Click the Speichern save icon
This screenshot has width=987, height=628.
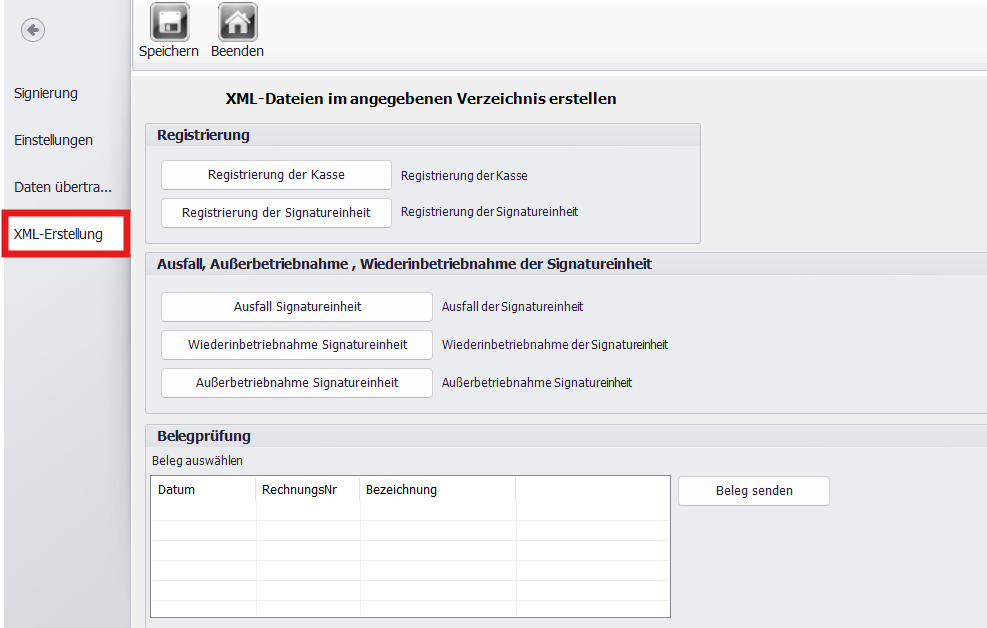[168, 20]
